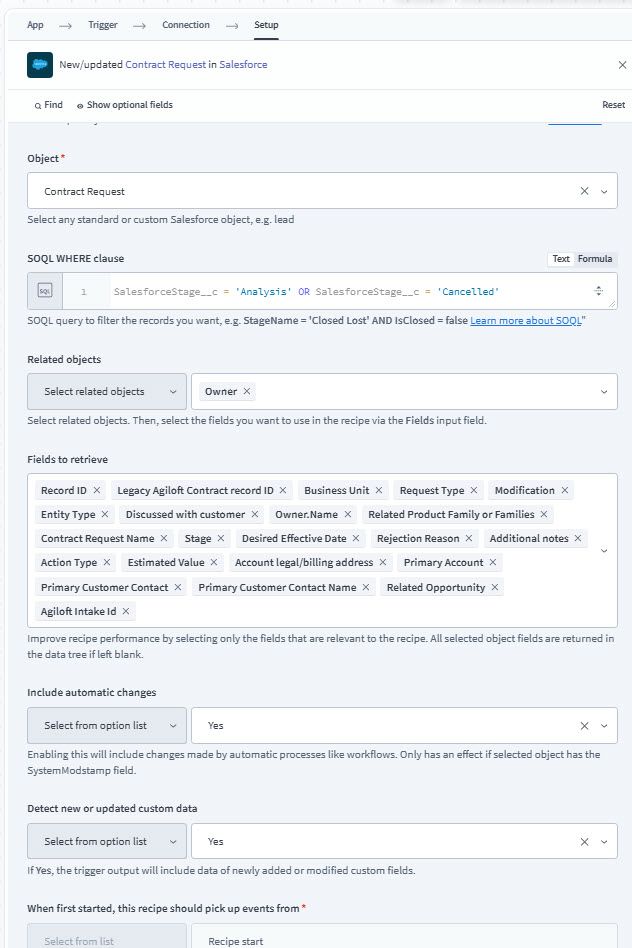Clear the Include automatic changes value
Image resolution: width=632 pixels, height=948 pixels.
(584, 726)
